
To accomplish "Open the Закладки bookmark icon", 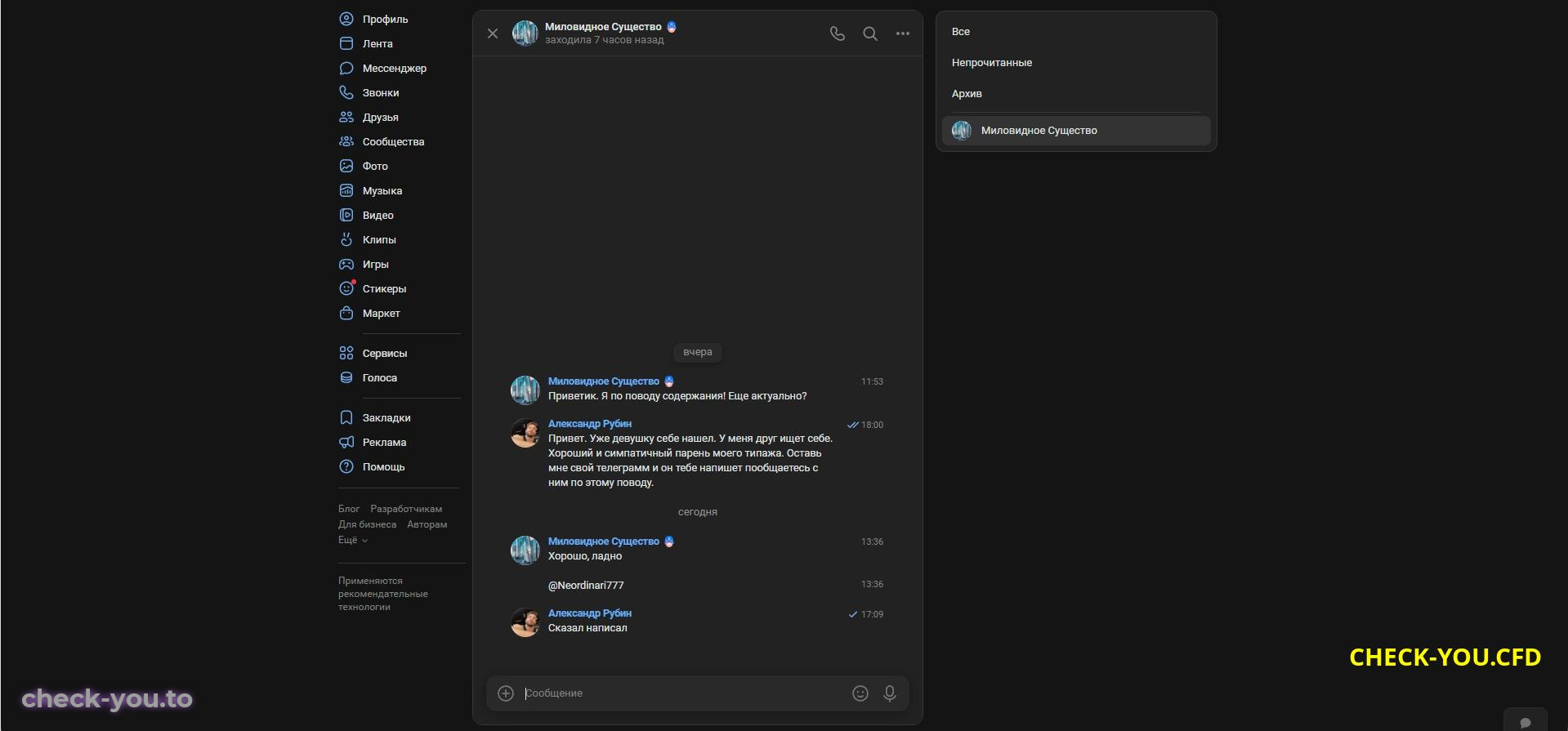I will (x=346, y=417).
